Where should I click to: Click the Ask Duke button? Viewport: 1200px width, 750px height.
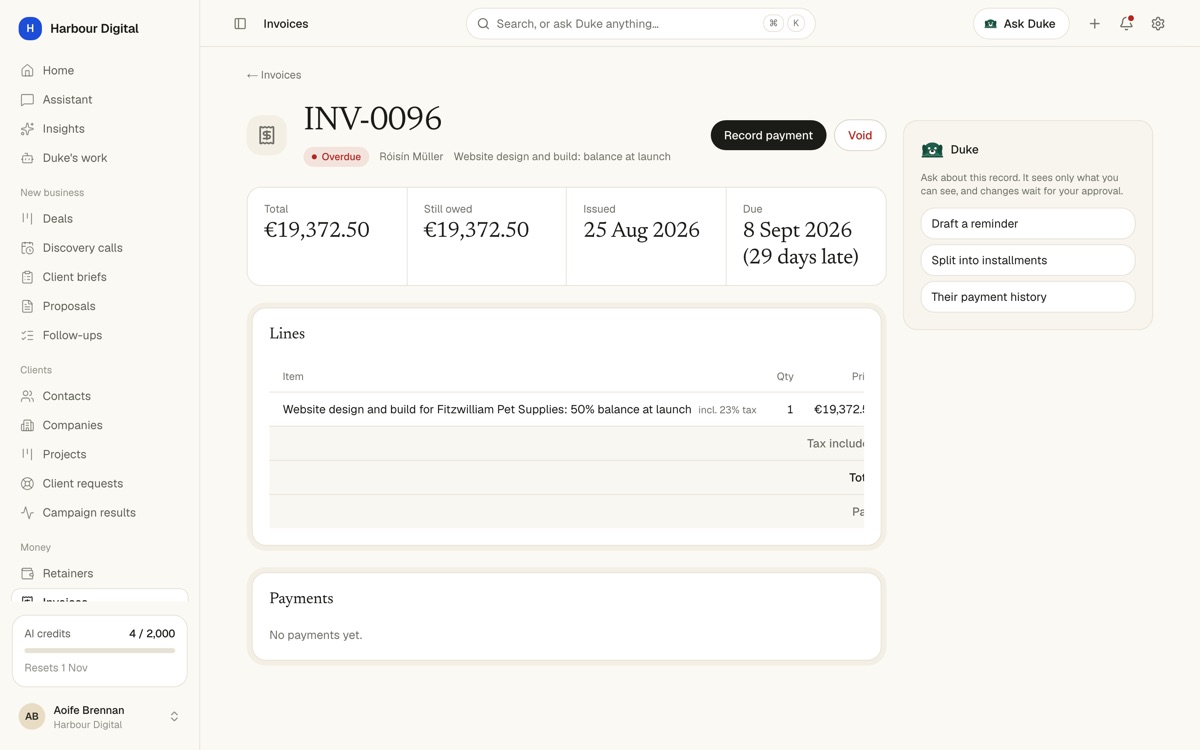click(1021, 24)
